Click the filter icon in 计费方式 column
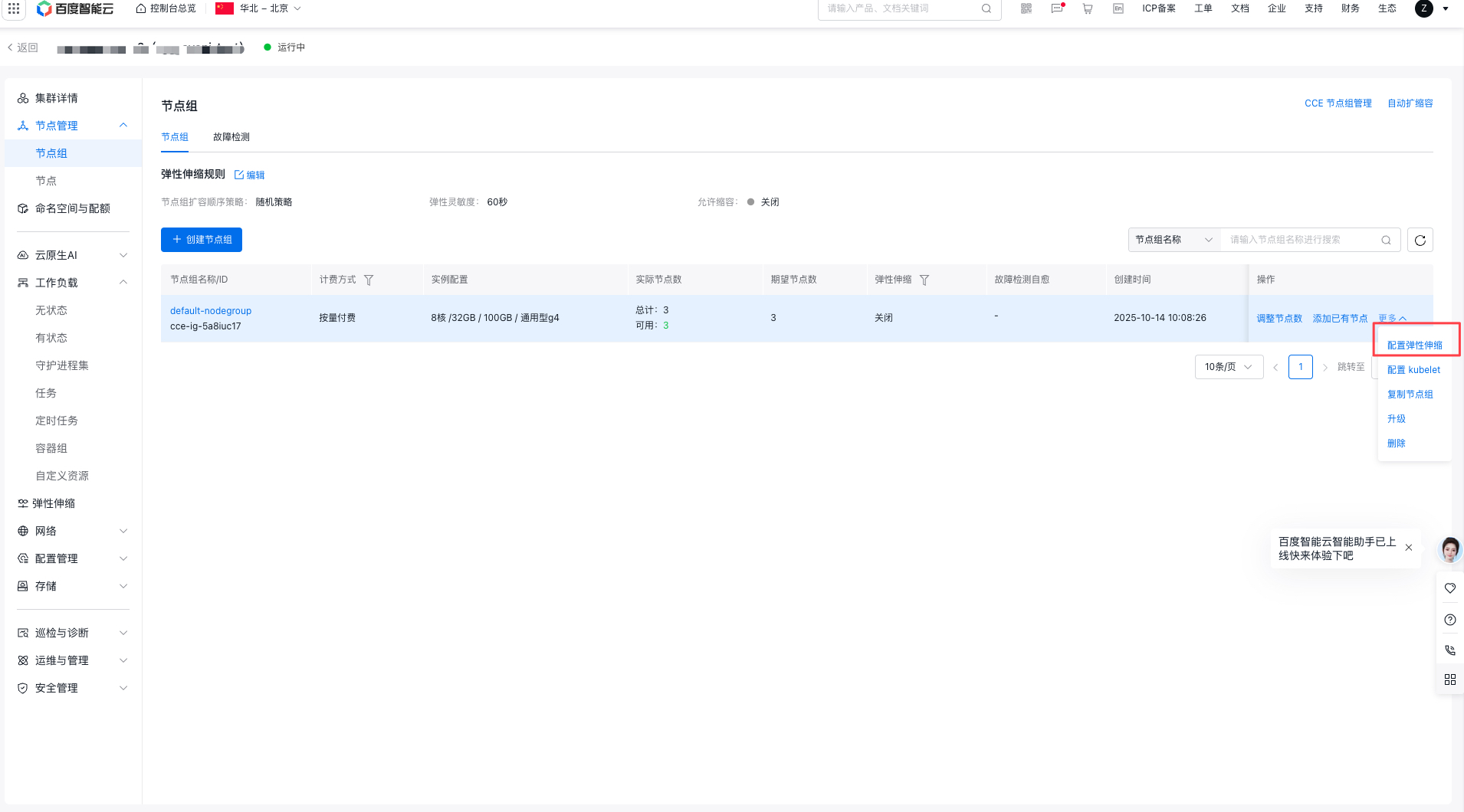1464x812 pixels. (x=369, y=280)
